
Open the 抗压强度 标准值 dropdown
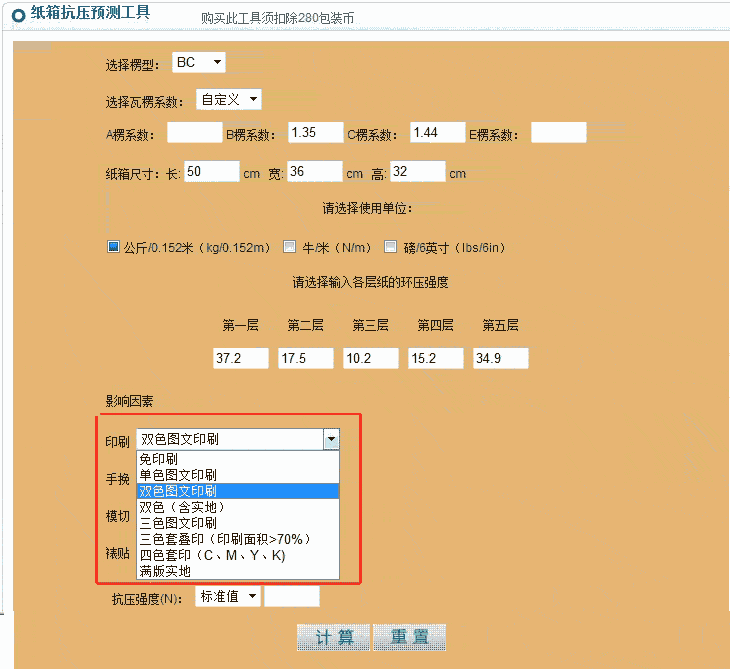point(227,597)
